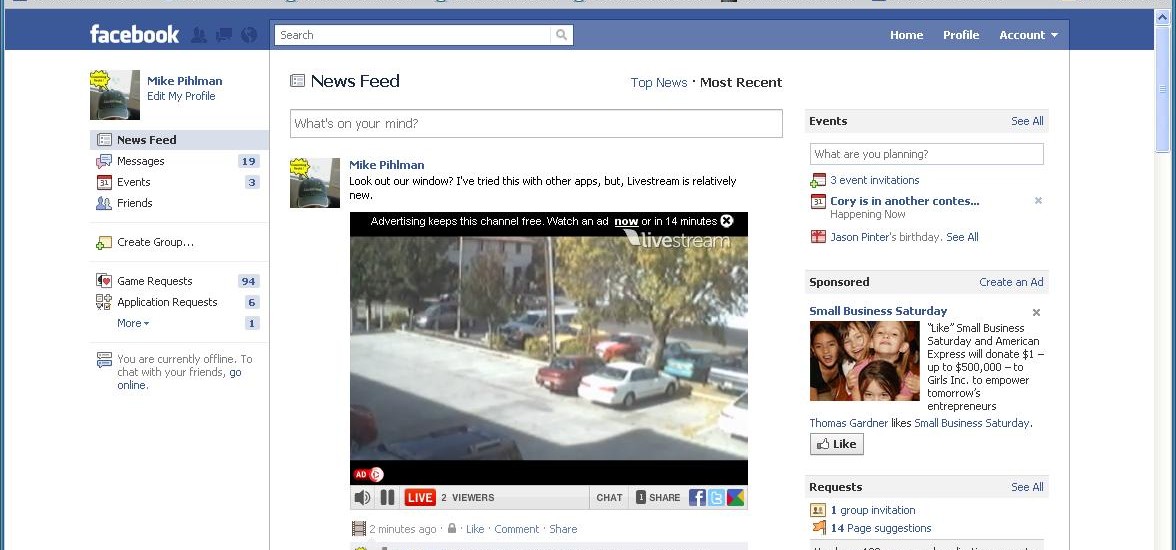Click into 'What's on your mind?' box
The height and width of the screenshot is (550, 1176).
[x=536, y=124]
